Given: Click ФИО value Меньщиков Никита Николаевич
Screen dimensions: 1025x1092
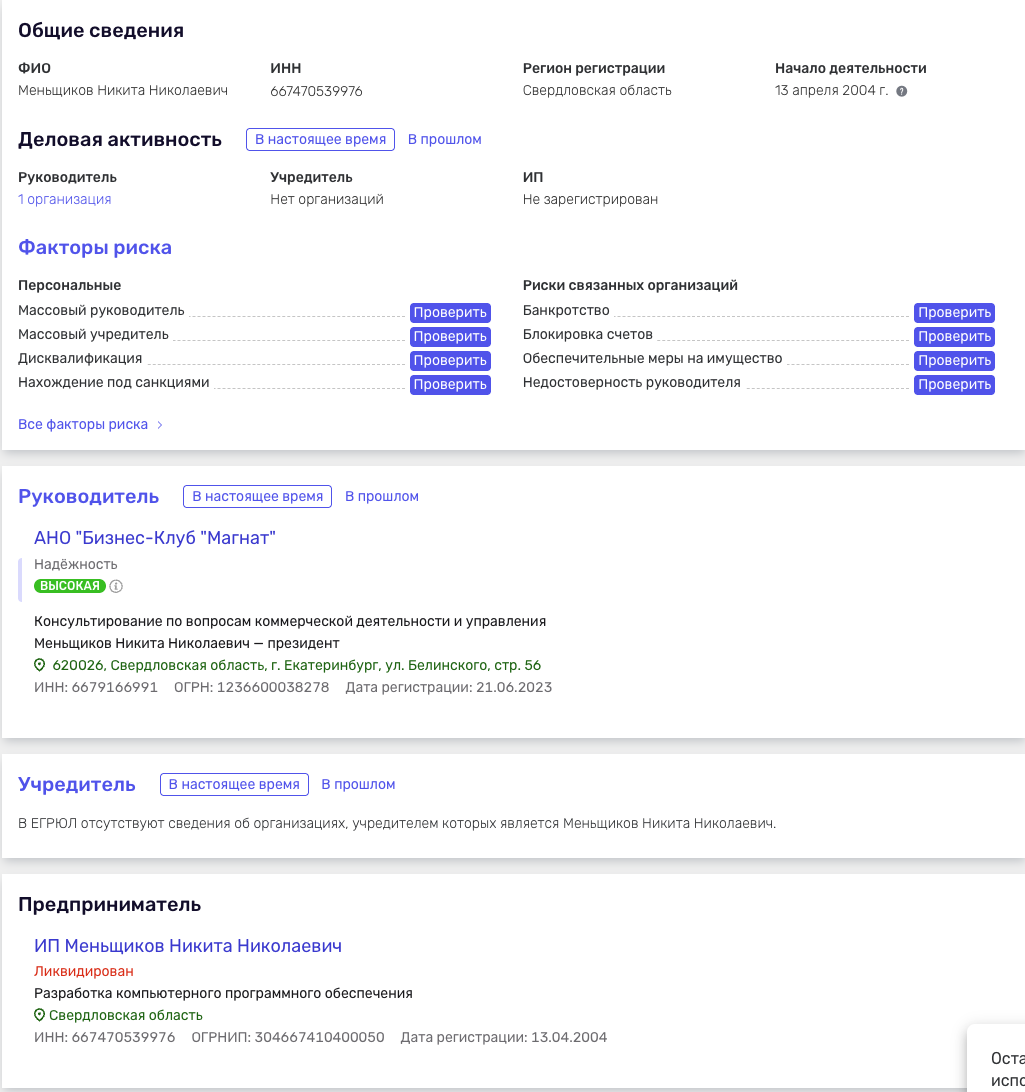Looking at the screenshot, I should [123, 91].
